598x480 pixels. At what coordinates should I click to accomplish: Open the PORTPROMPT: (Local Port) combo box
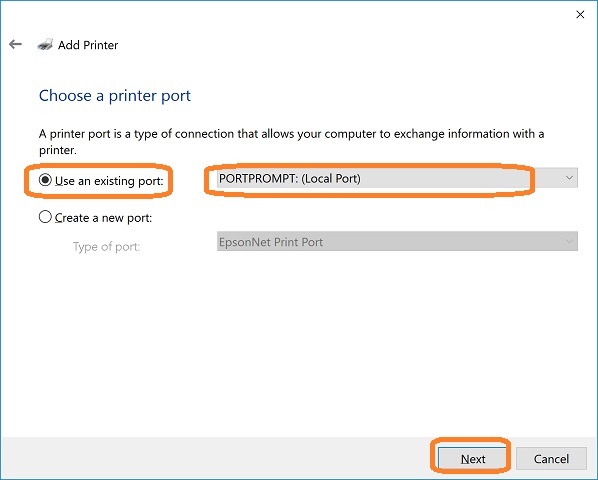click(397, 178)
